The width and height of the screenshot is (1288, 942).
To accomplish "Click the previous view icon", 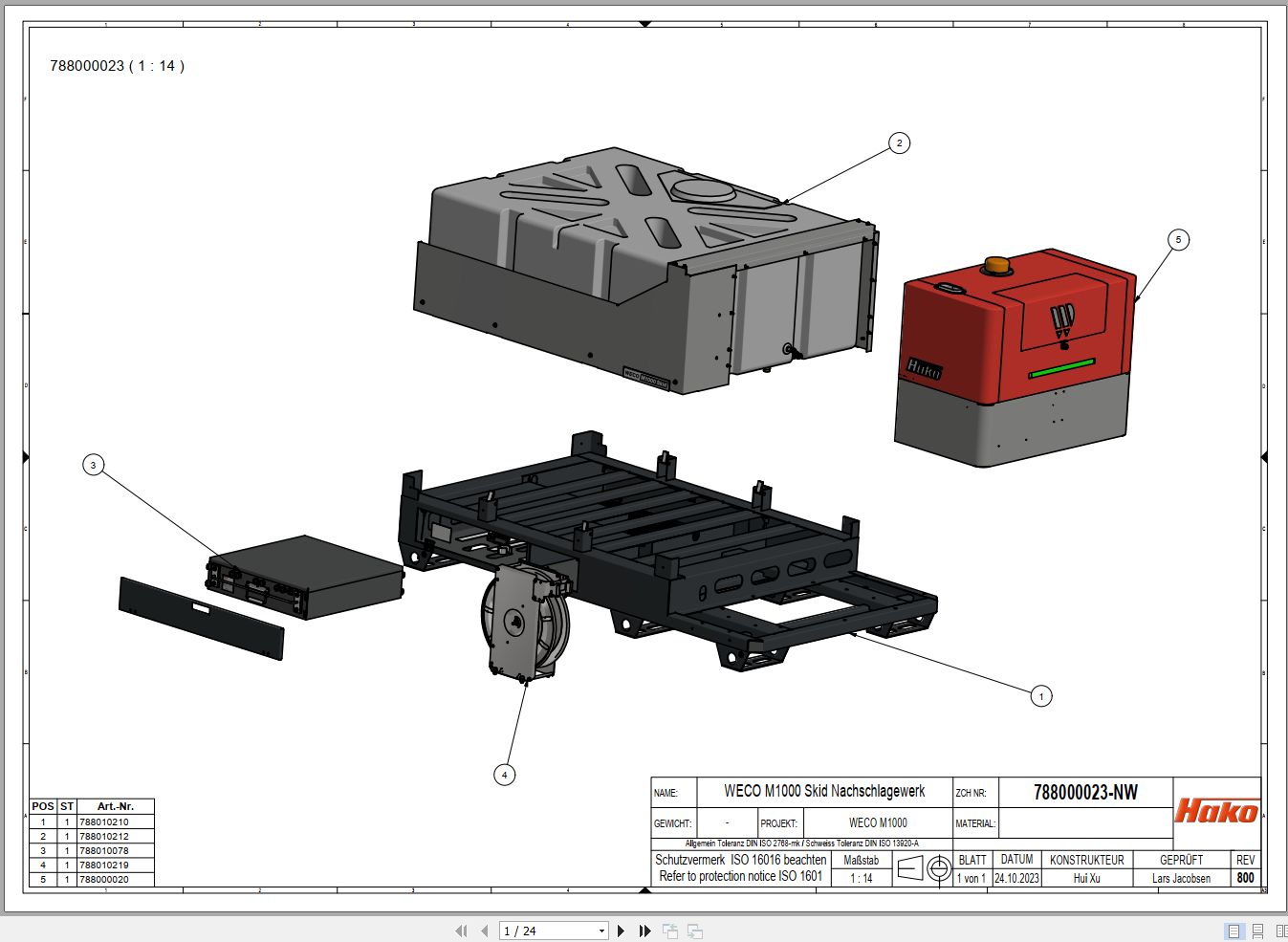I will pyautogui.click(x=670, y=931).
